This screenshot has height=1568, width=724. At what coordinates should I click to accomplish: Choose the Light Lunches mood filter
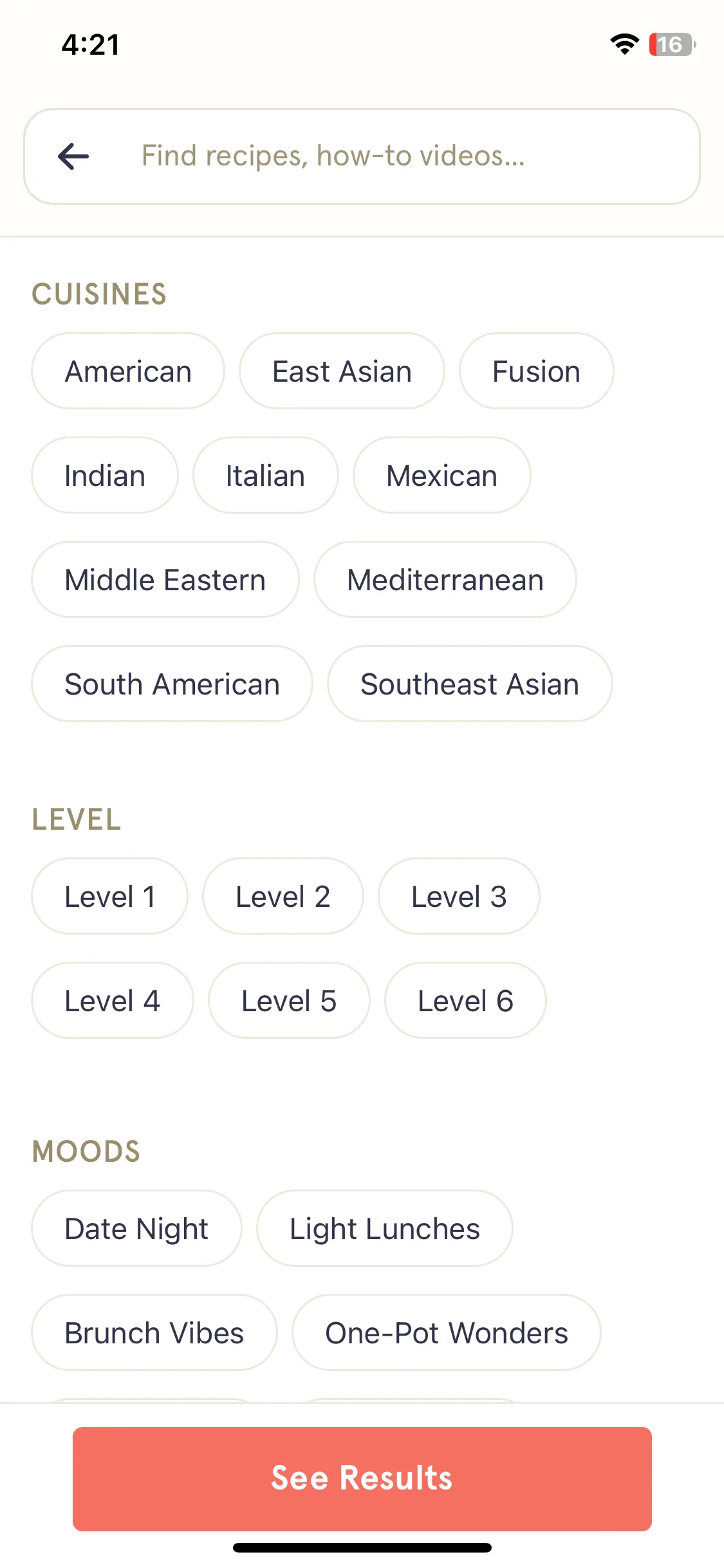(385, 1229)
